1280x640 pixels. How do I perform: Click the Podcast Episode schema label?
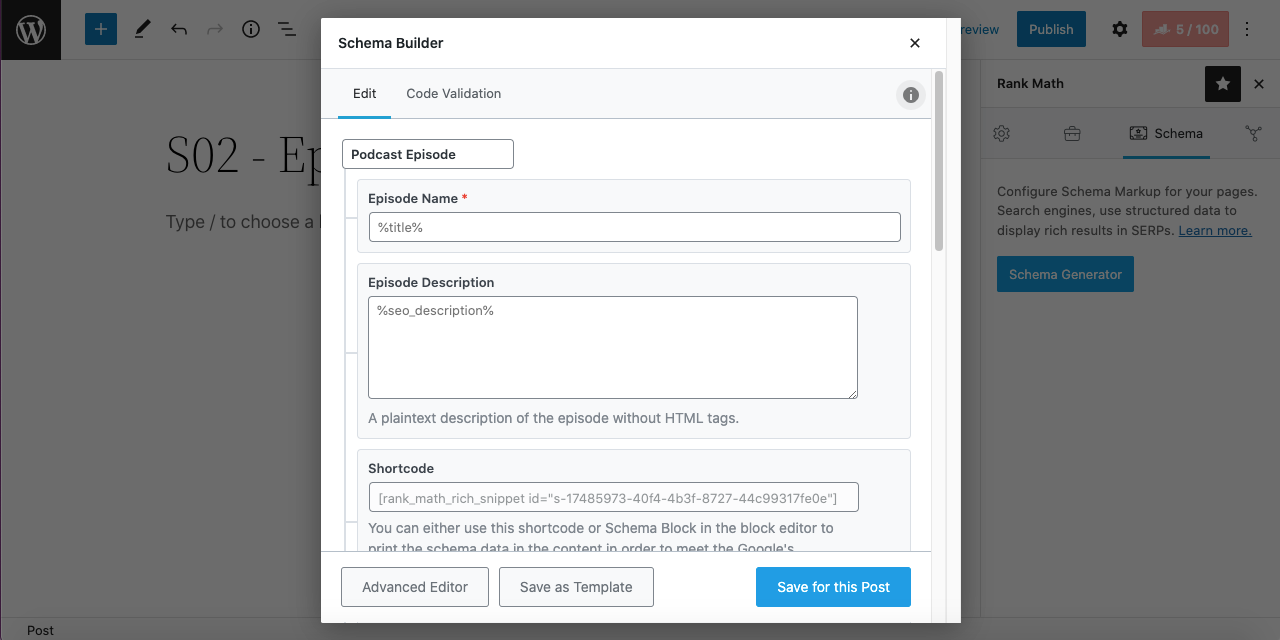(428, 154)
